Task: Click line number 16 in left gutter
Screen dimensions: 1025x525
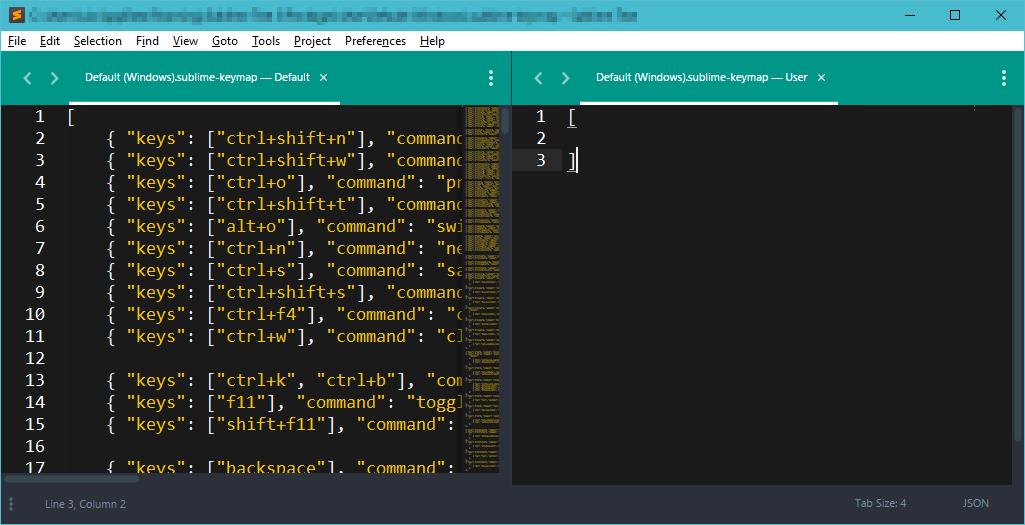Action: [x=35, y=447]
